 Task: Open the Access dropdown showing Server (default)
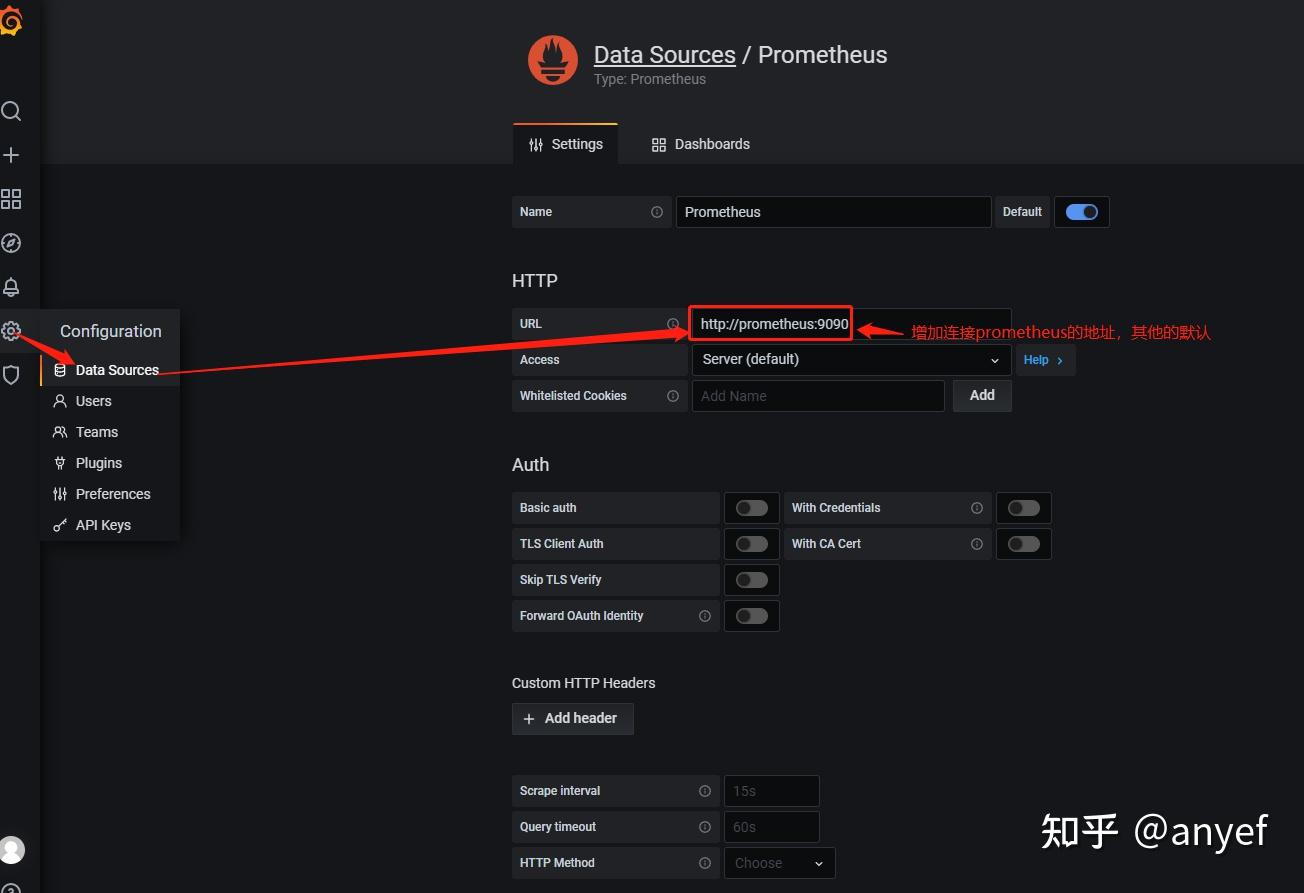coord(850,359)
